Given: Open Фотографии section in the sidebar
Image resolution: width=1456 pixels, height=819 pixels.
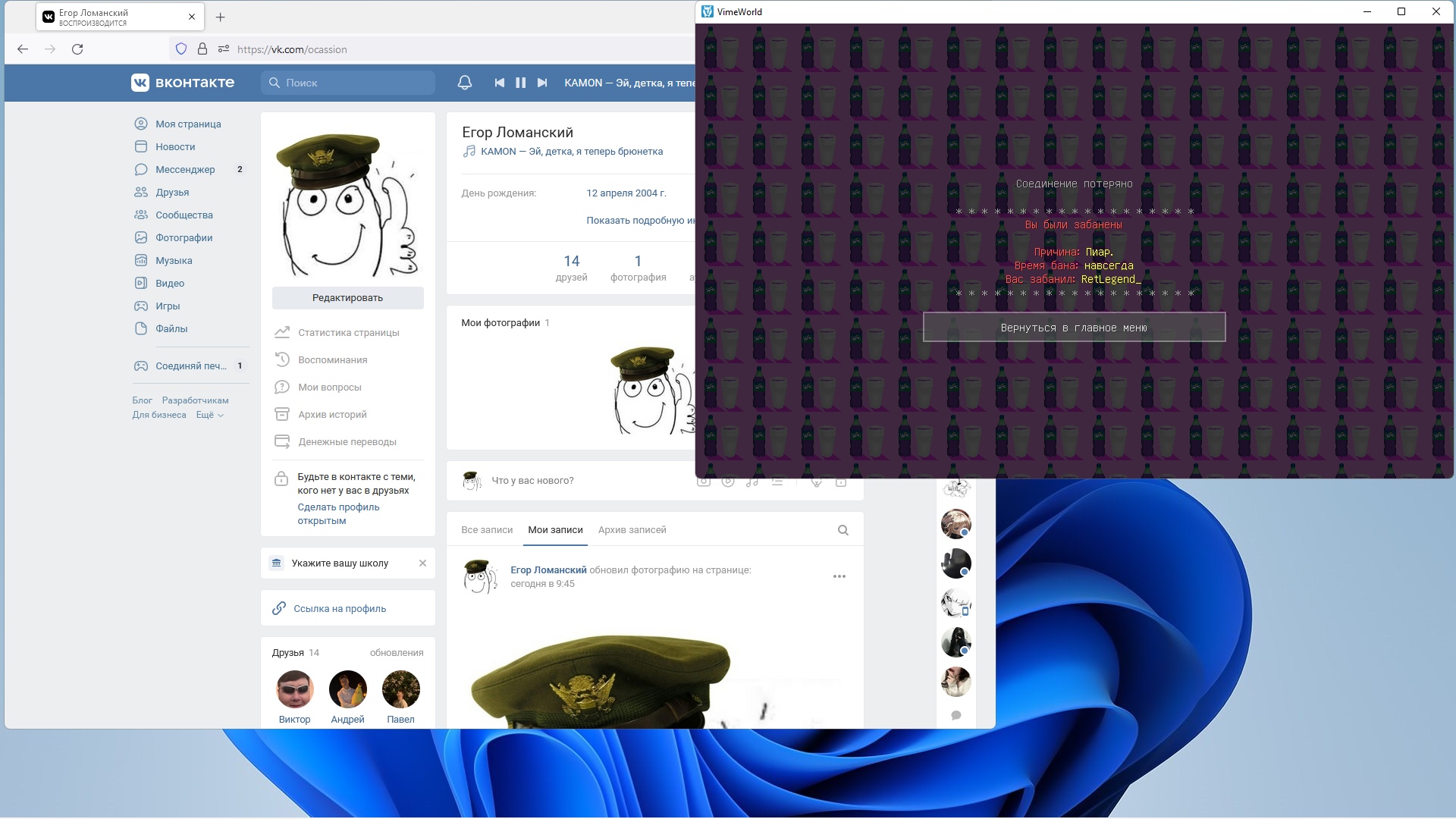Looking at the screenshot, I should pos(183,237).
